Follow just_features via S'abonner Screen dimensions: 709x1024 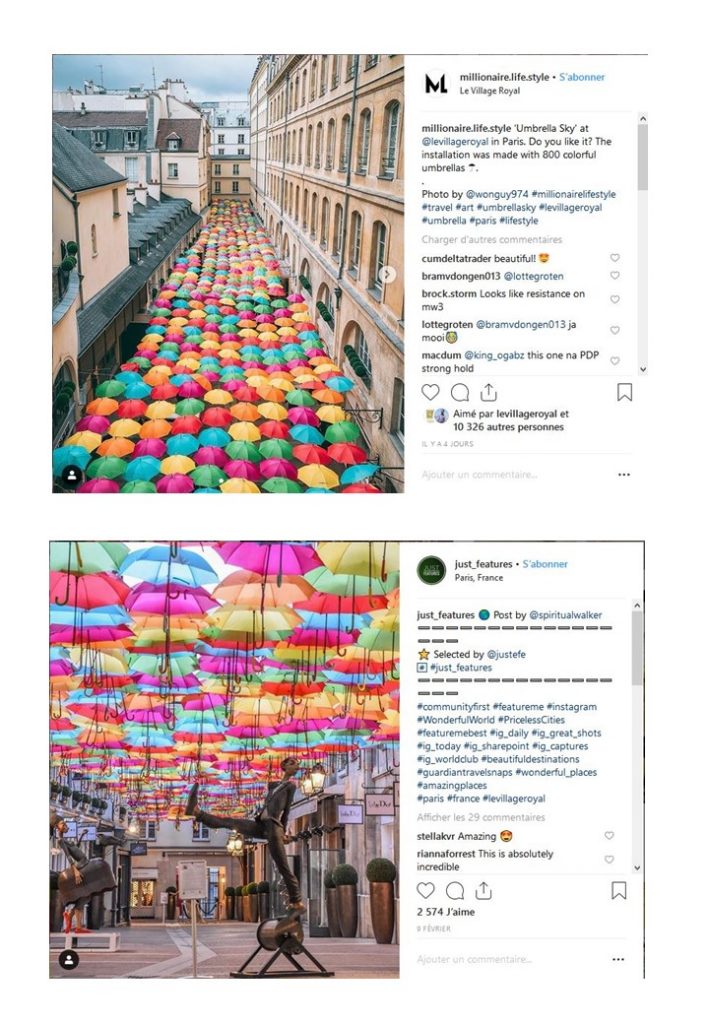tap(545, 564)
